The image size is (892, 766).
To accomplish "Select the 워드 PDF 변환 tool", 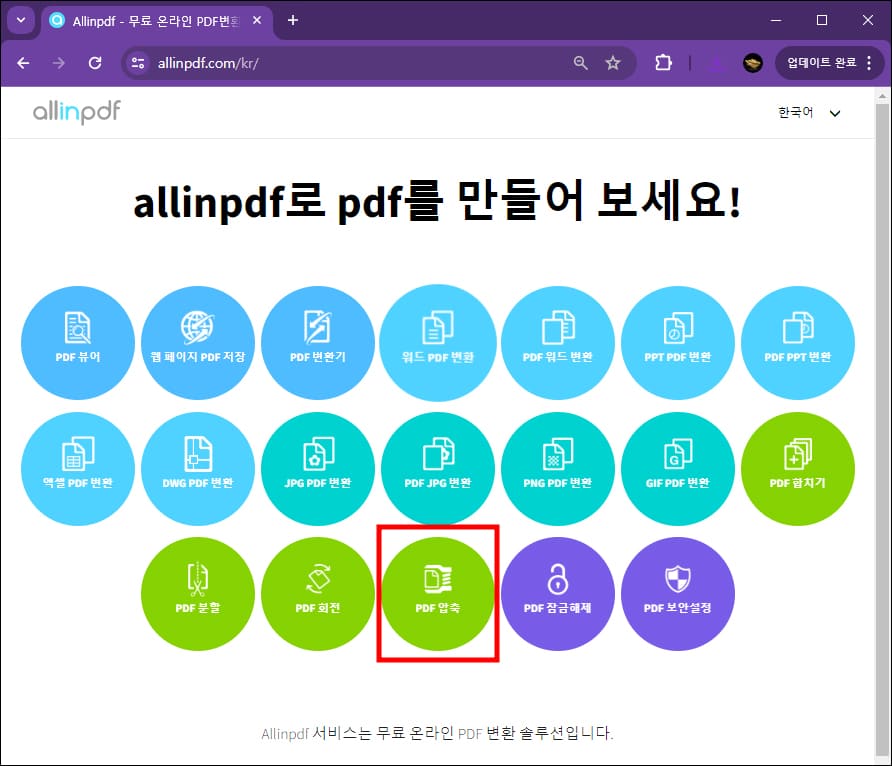I will click(438, 343).
